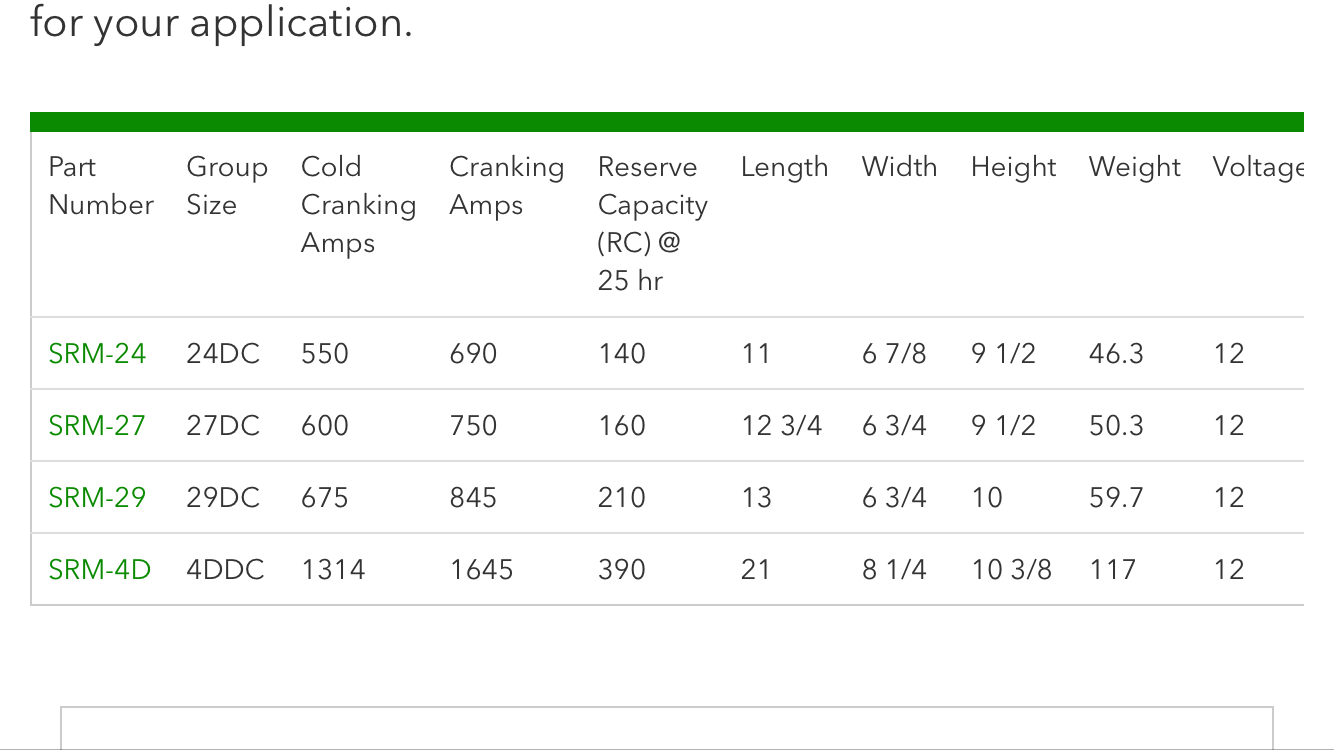Open the SRM-4D part number link

pos(100,570)
